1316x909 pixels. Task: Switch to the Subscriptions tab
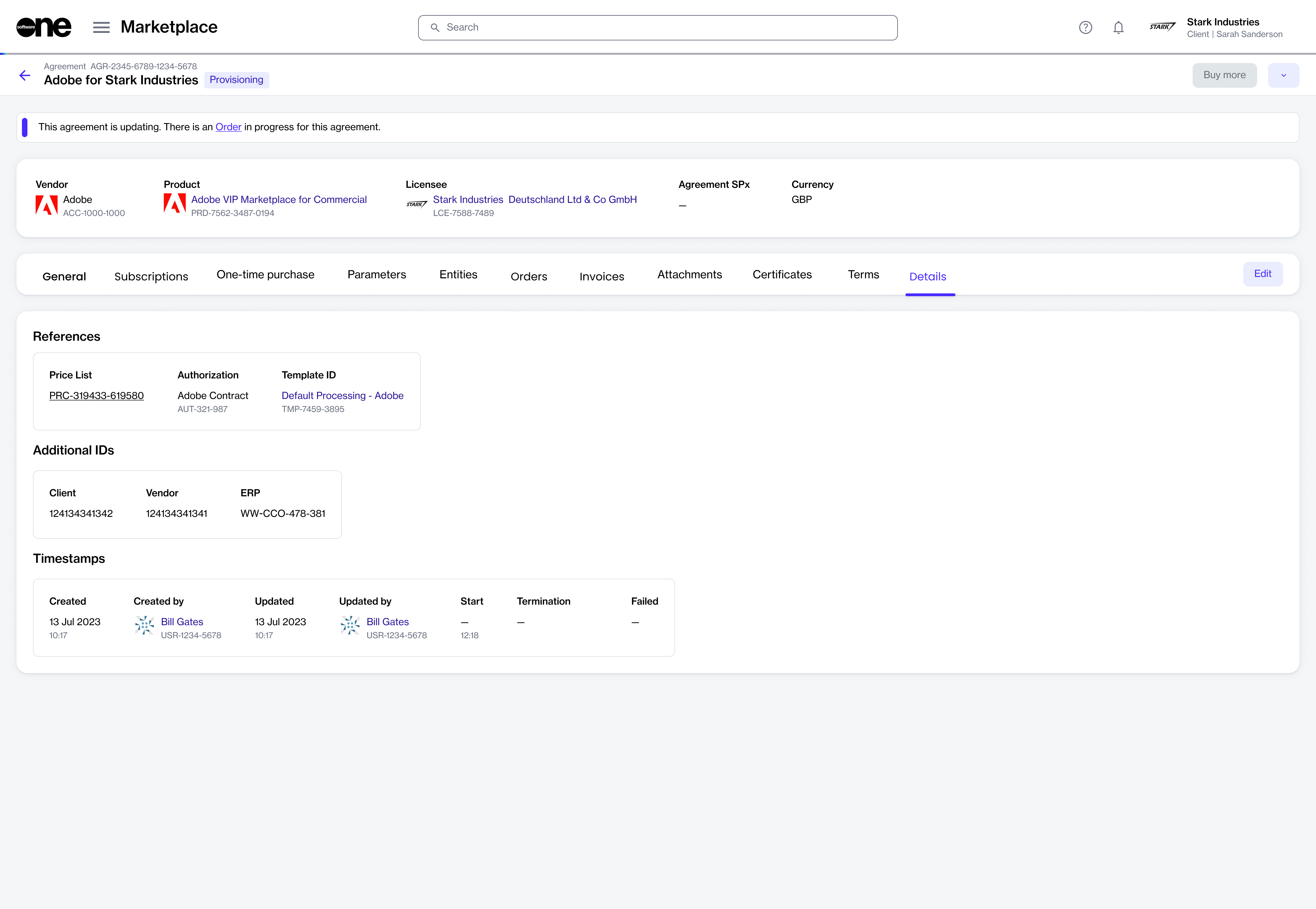[x=151, y=276]
